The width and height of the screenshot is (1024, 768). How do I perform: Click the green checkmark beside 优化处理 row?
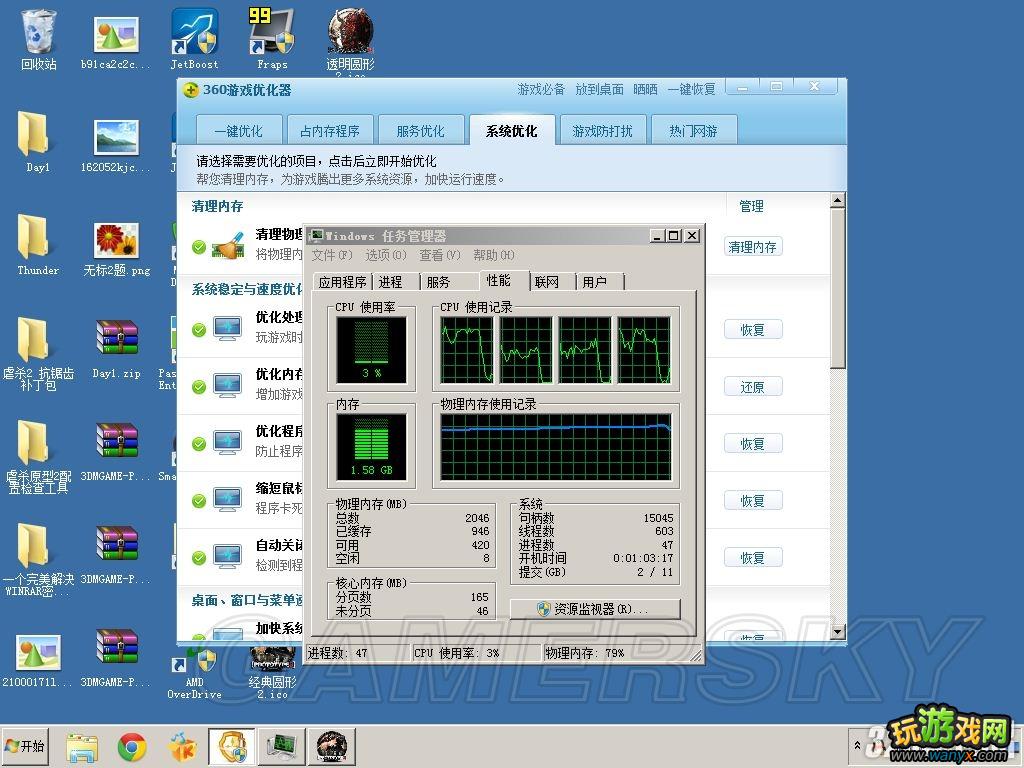(199, 330)
